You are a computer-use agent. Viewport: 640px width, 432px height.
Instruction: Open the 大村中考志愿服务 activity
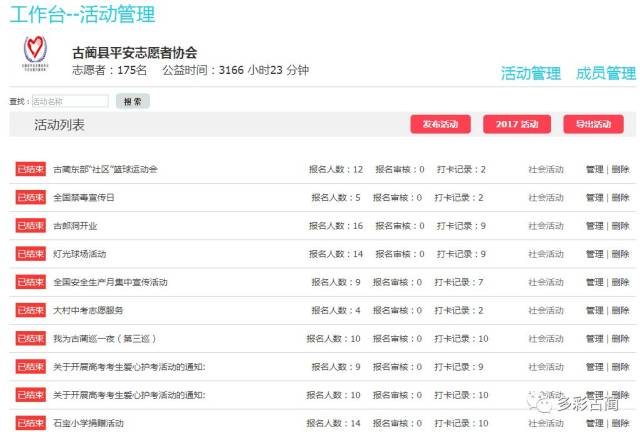click(x=88, y=310)
